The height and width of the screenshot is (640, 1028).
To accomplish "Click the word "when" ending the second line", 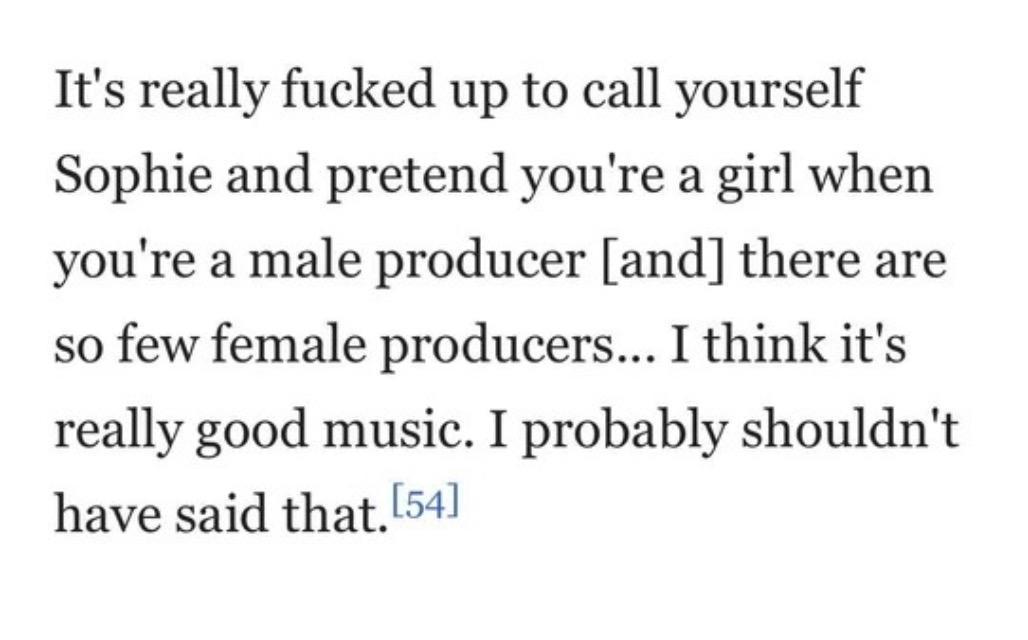I will 871,174.
